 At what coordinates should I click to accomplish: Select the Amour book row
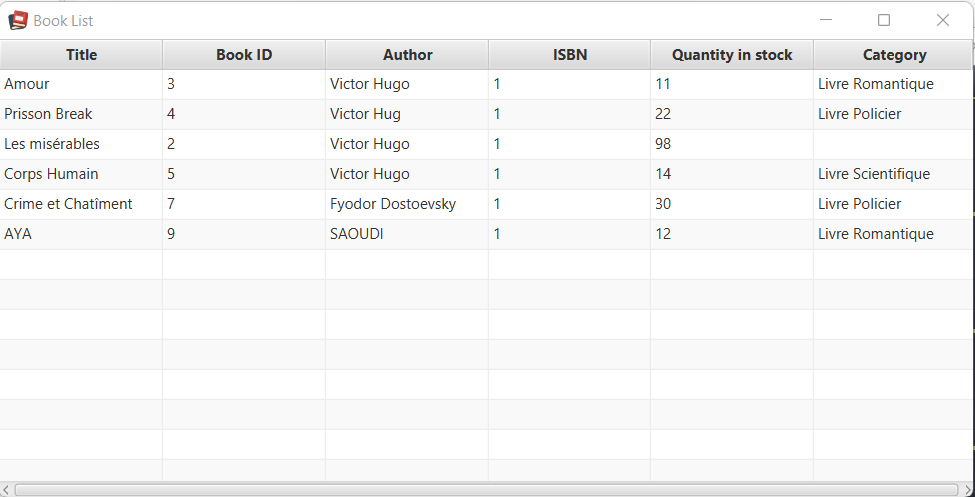point(486,84)
